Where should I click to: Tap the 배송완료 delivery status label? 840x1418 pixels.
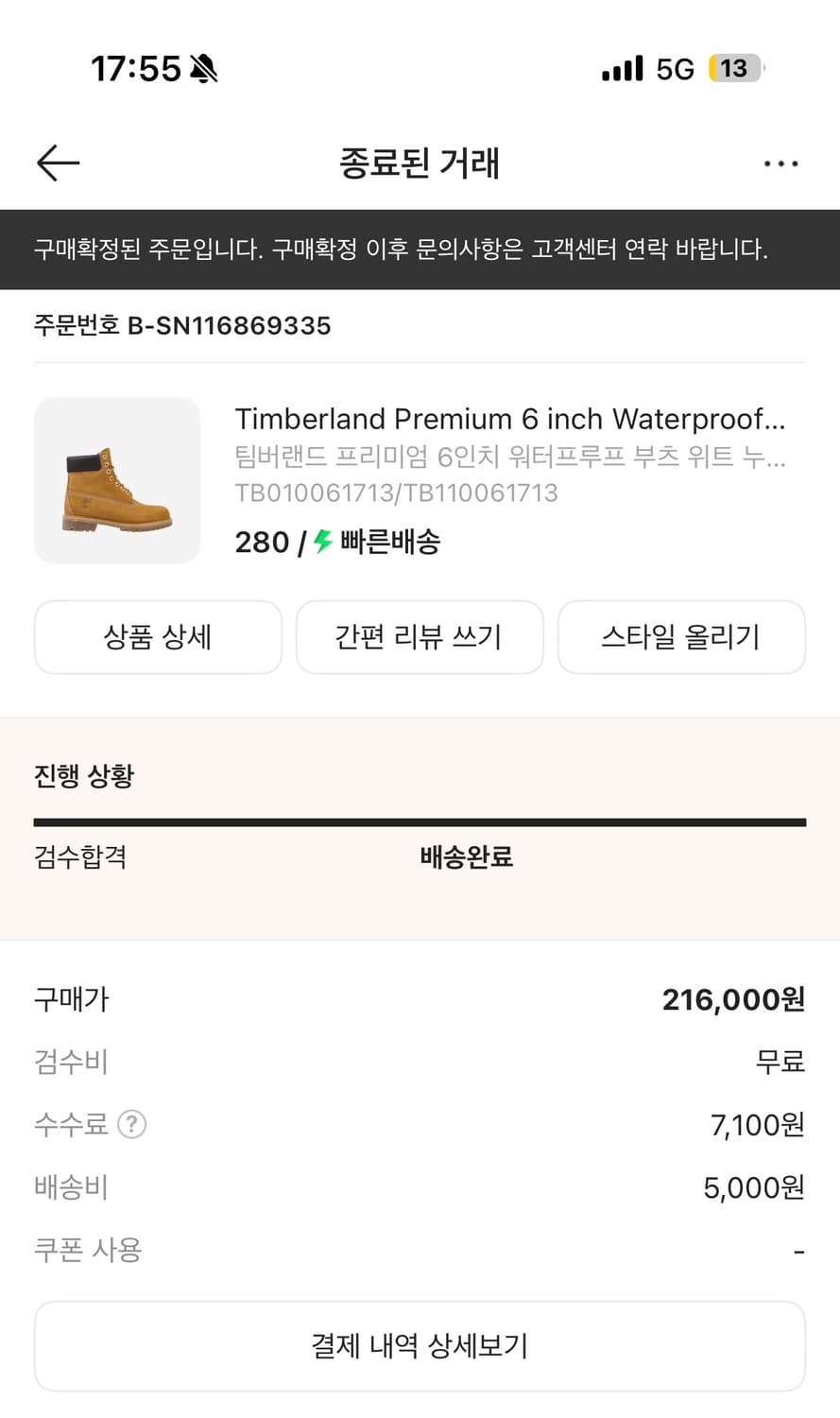tap(466, 857)
